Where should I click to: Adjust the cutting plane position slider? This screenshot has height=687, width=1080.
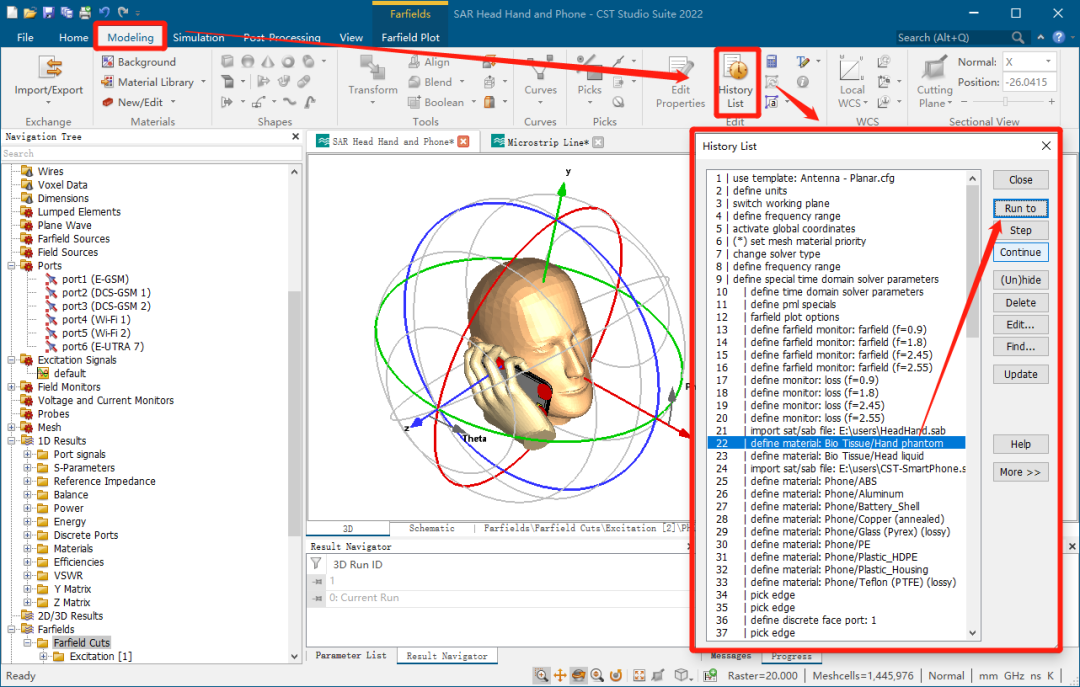pos(1005,101)
